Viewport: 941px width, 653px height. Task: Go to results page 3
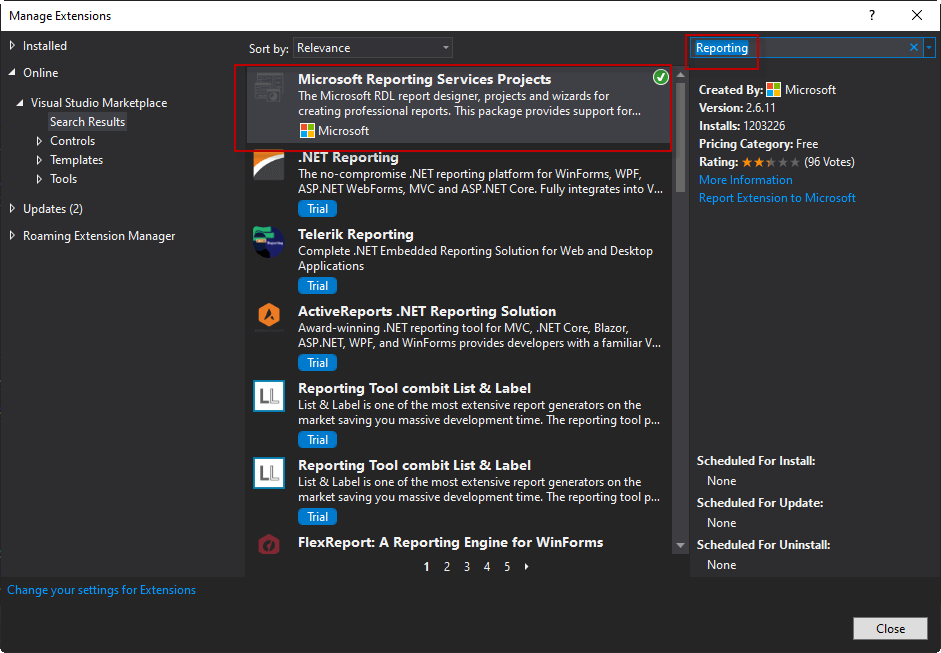(467, 567)
